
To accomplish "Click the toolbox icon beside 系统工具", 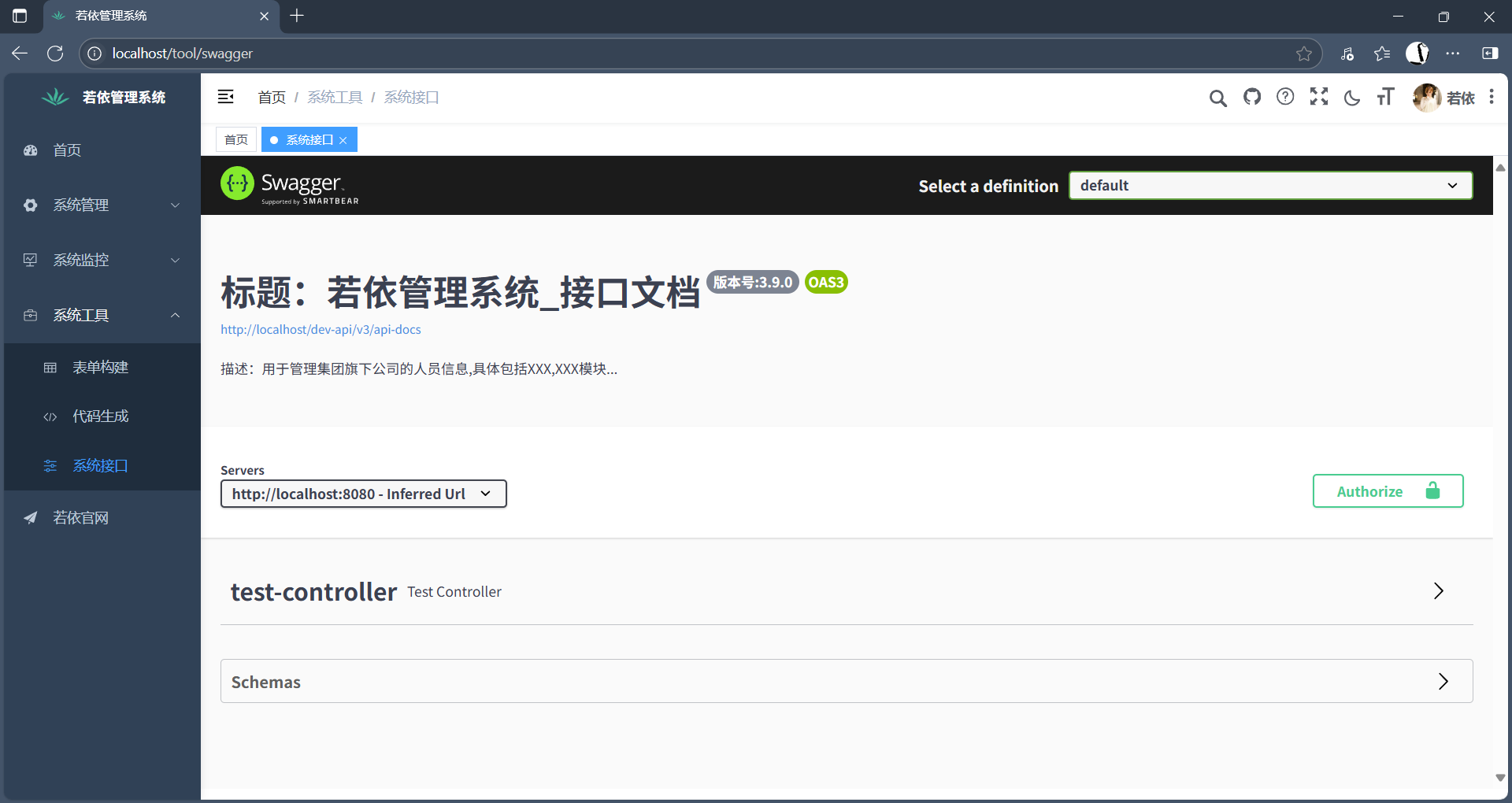I will (31, 316).
